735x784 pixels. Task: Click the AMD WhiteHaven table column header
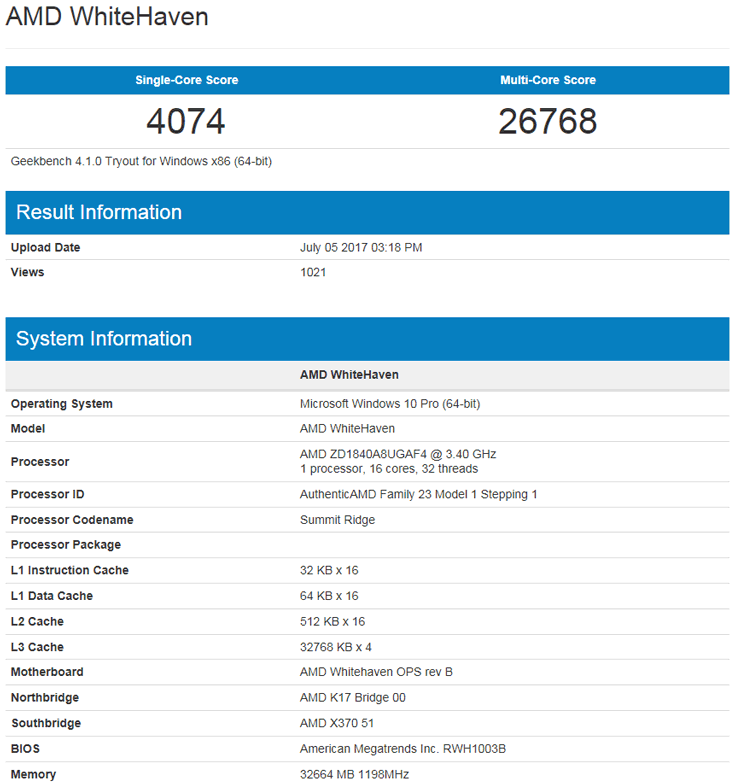coord(349,375)
